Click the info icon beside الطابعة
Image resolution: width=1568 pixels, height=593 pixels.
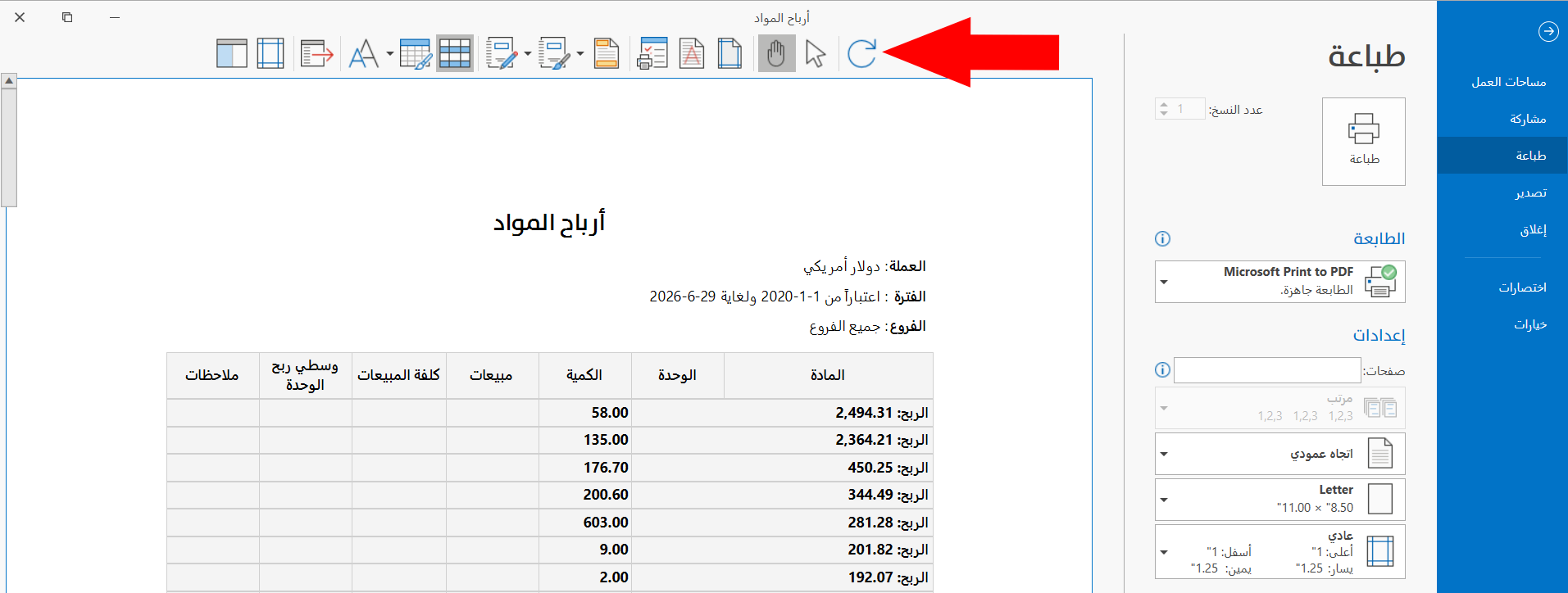1162,238
